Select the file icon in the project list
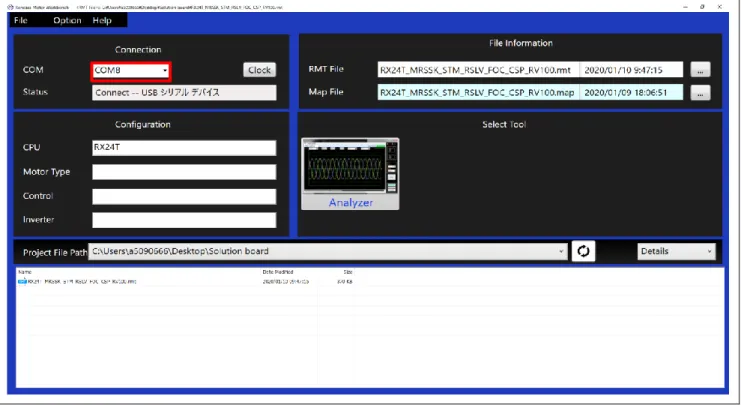741x405 pixels. [22, 281]
